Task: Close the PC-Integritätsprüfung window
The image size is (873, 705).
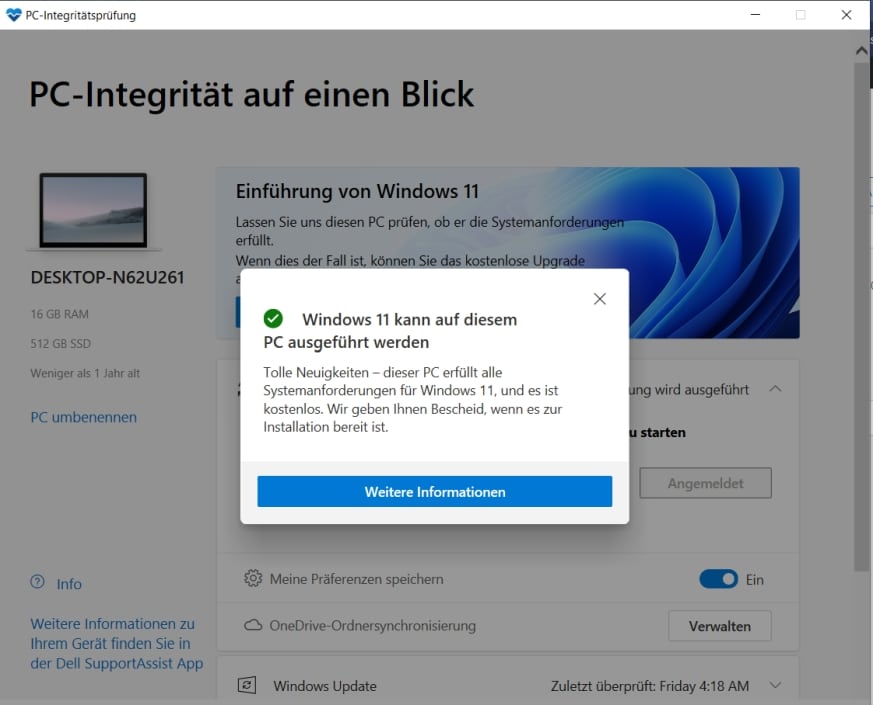Action: pos(846,14)
